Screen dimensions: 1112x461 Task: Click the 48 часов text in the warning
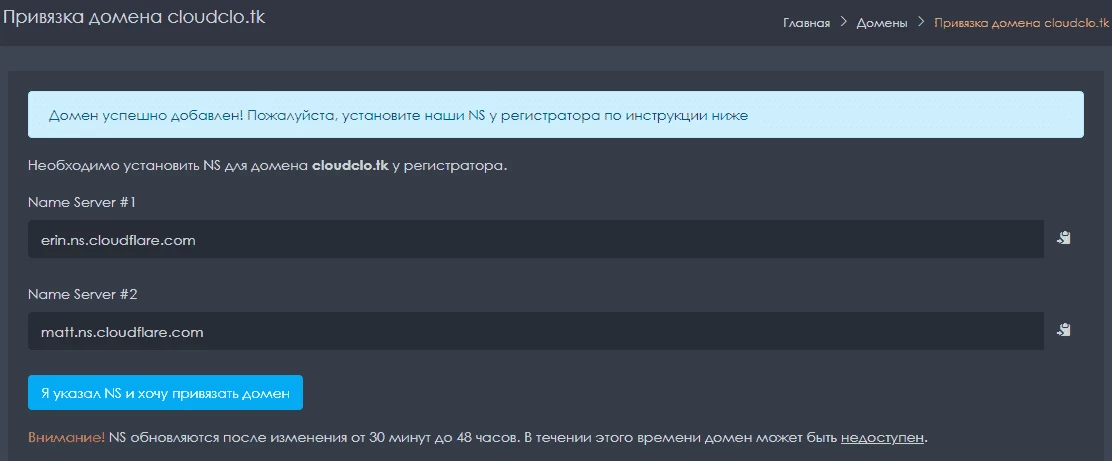tap(485, 438)
